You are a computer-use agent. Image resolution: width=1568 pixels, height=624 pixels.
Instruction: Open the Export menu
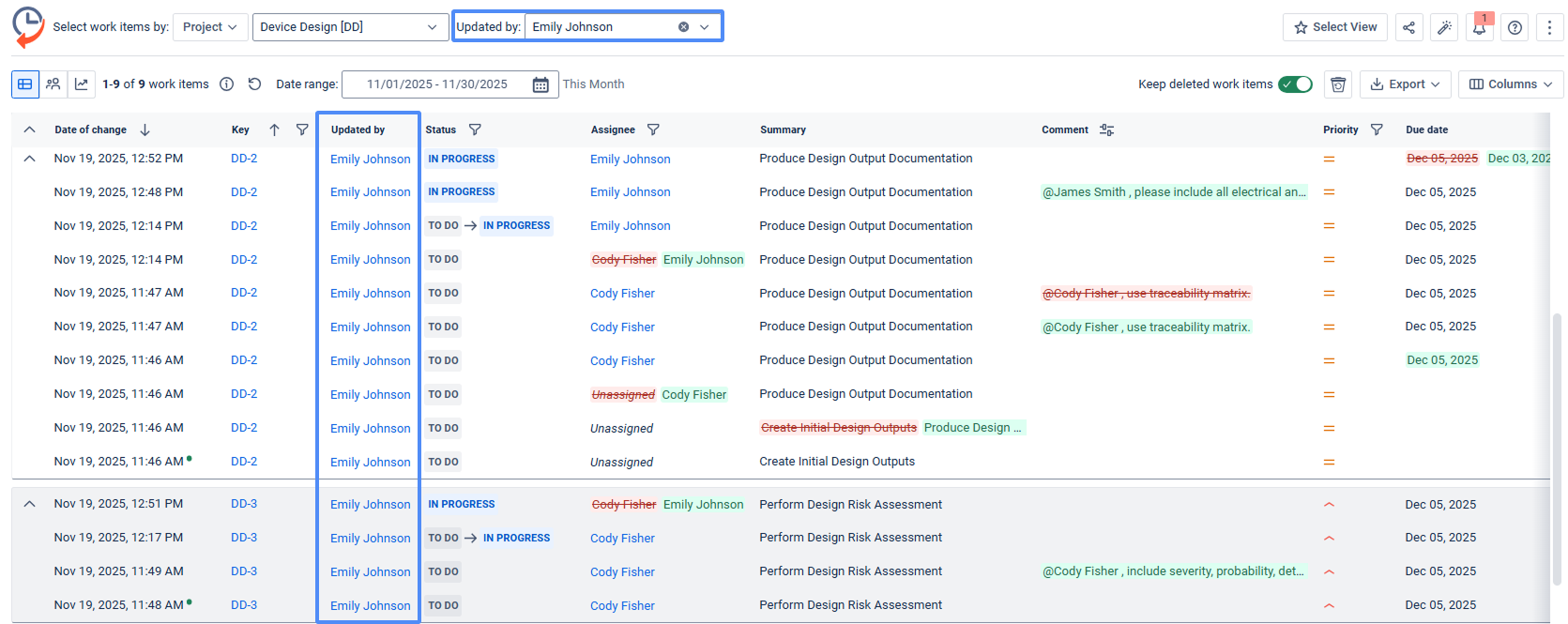[x=1405, y=84]
